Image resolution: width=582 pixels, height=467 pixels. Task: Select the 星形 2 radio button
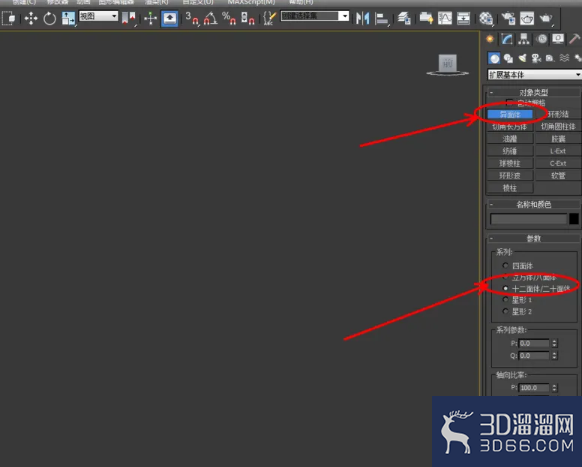click(505, 311)
